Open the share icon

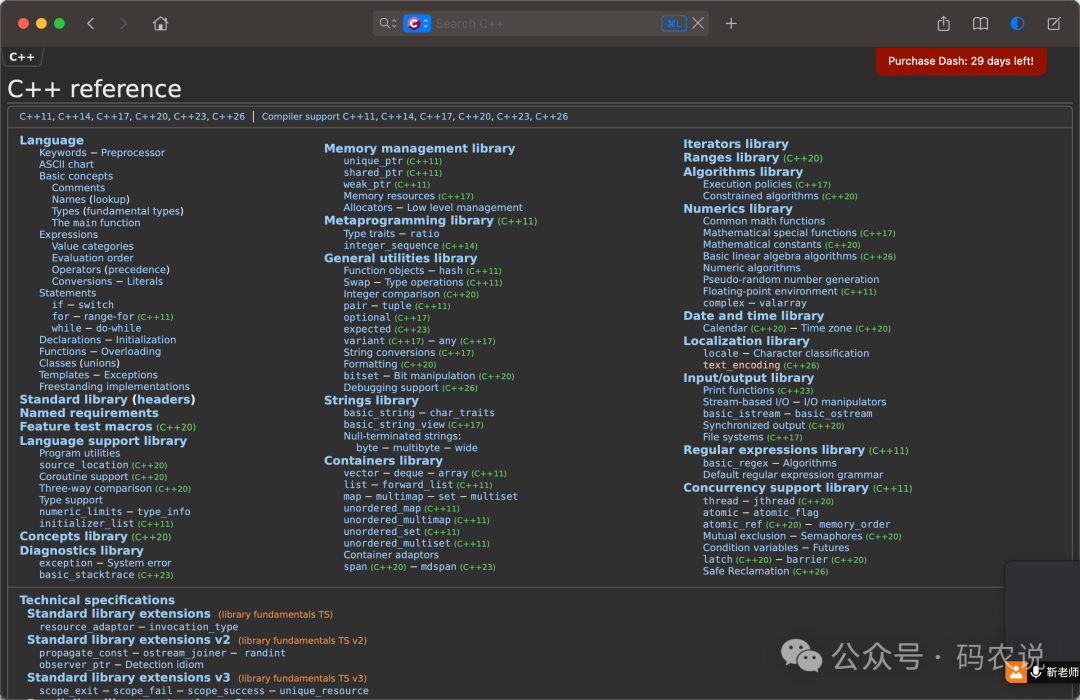point(944,23)
